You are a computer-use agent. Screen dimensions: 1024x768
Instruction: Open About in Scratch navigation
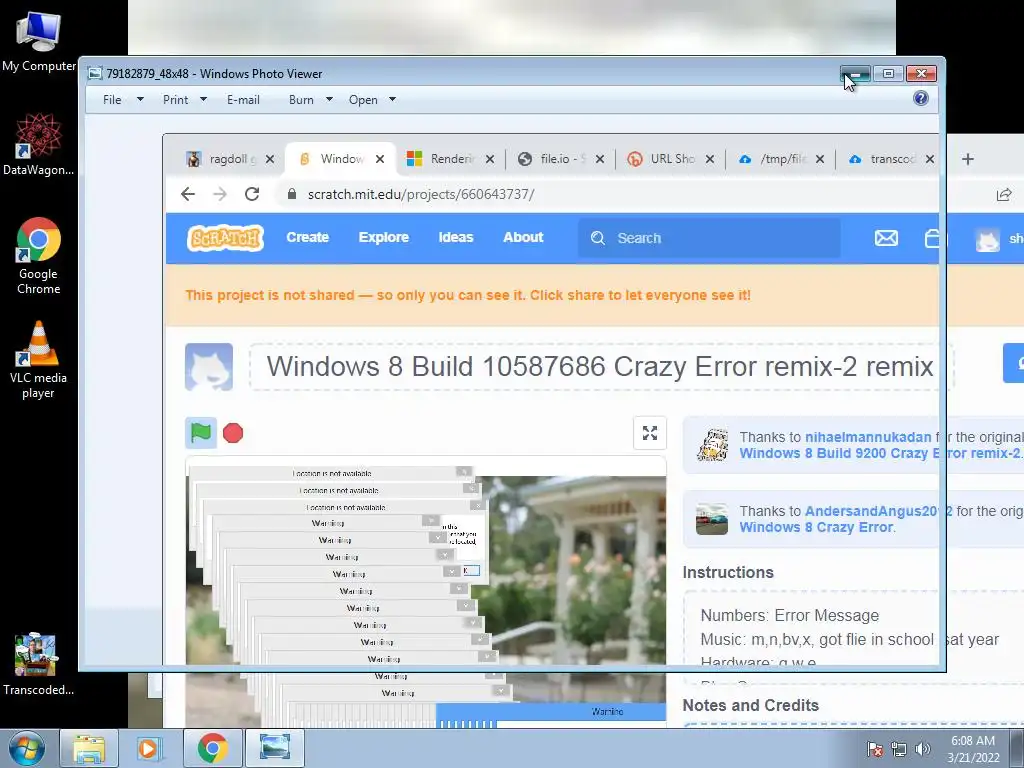click(523, 238)
